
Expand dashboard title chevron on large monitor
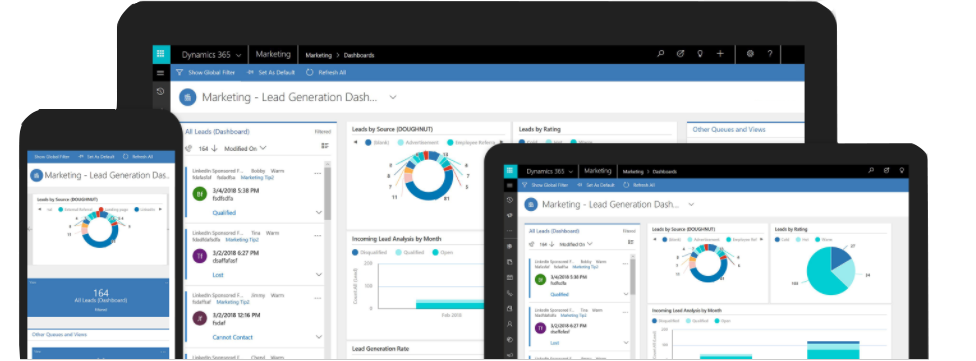(393, 97)
